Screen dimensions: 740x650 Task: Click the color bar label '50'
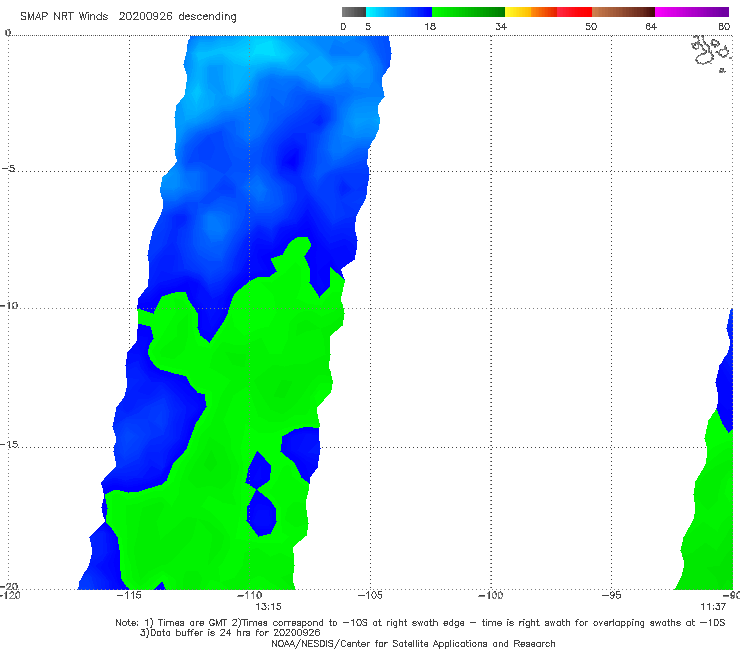[x=591, y=26]
